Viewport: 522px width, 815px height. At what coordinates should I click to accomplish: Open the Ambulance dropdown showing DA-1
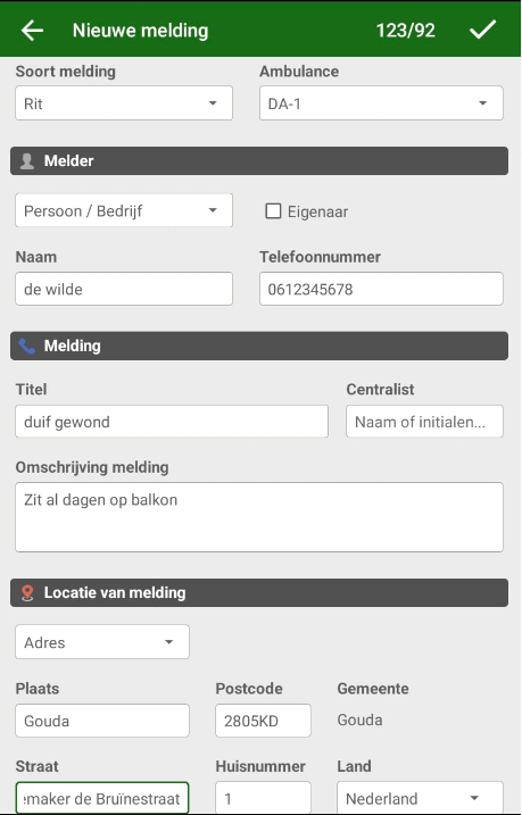click(x=381, y=103)
